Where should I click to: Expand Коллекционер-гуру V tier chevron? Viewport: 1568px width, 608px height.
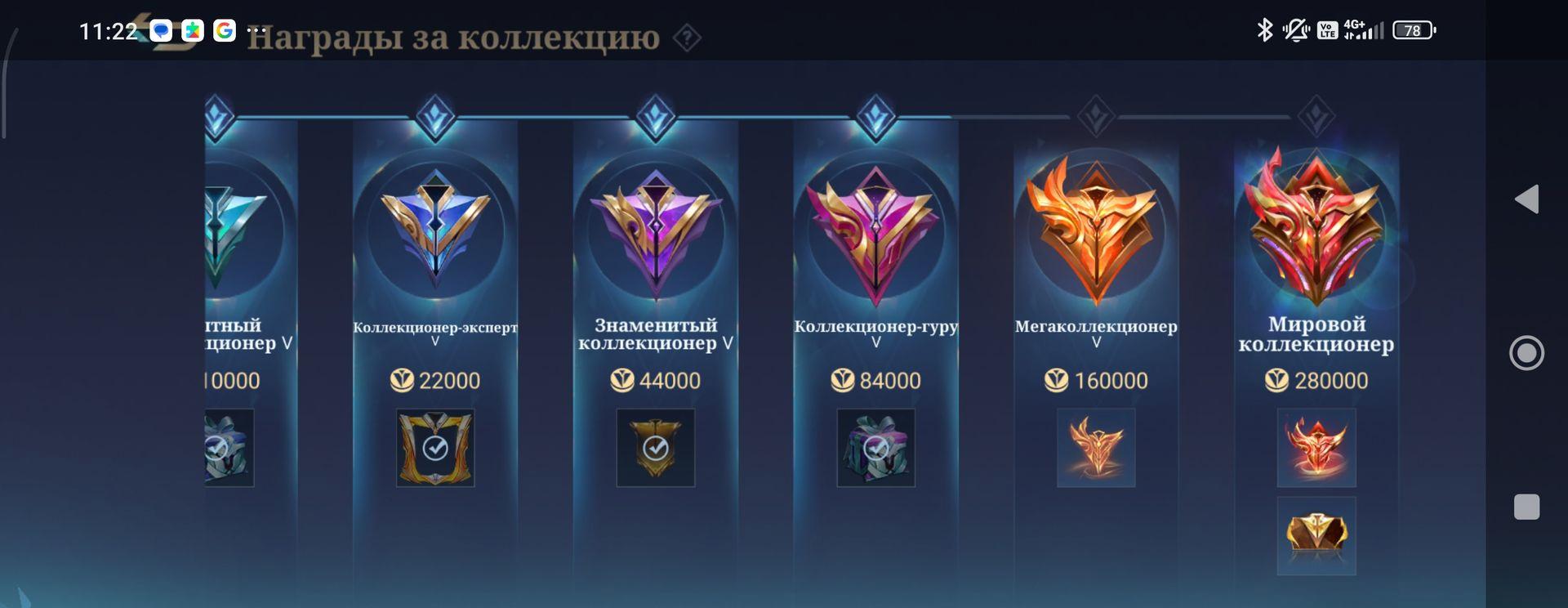[875, 342]
